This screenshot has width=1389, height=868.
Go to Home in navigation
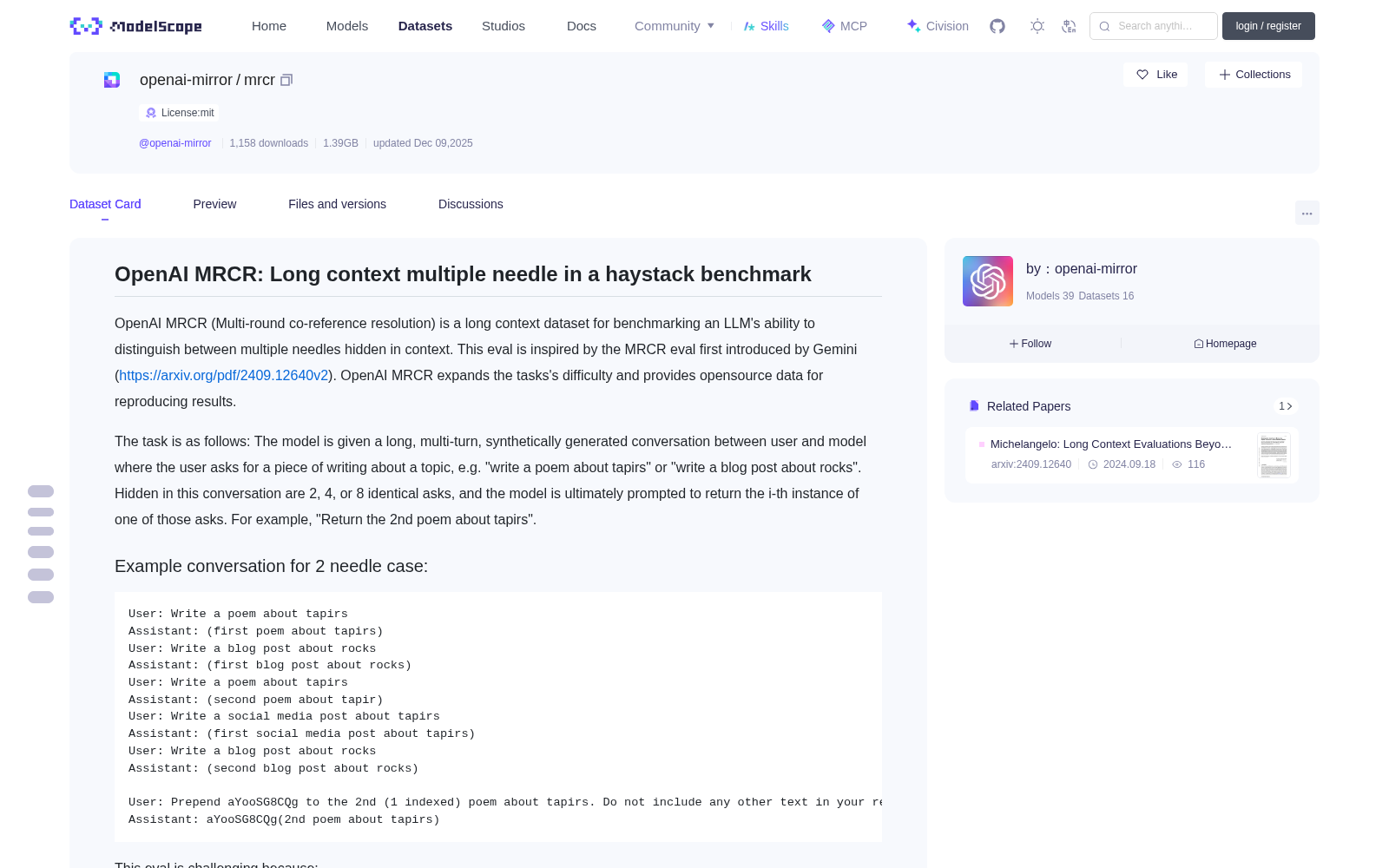pos(269,26)
